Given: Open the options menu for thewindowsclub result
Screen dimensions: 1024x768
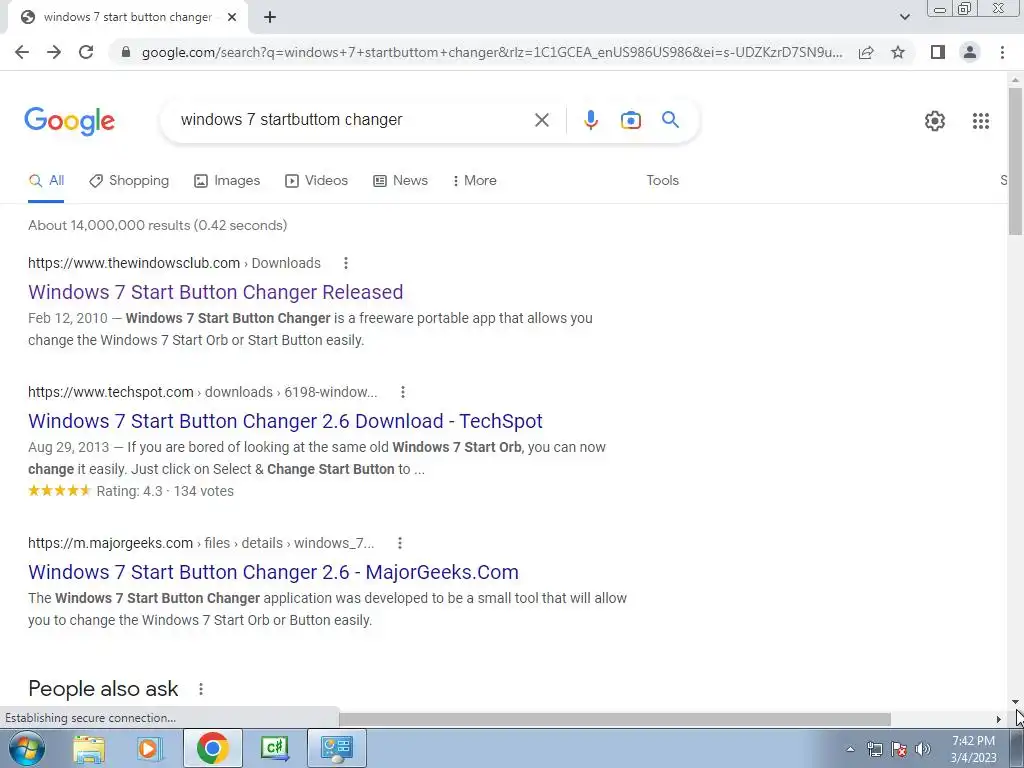Looking at the screenshot, I should pos(345,263).
